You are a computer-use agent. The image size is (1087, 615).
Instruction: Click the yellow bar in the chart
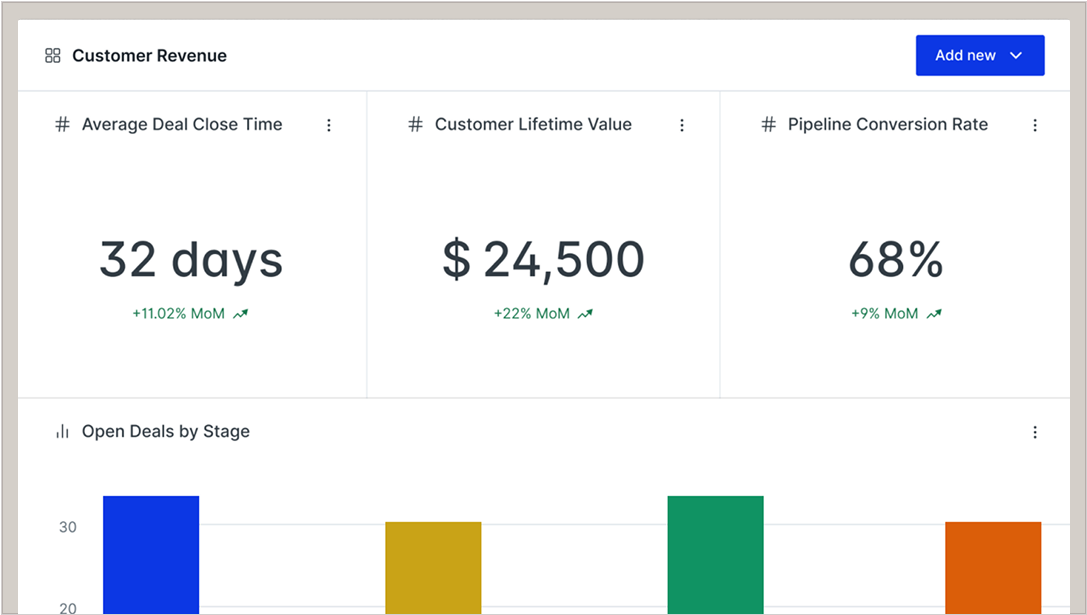(x=433, y=567)
